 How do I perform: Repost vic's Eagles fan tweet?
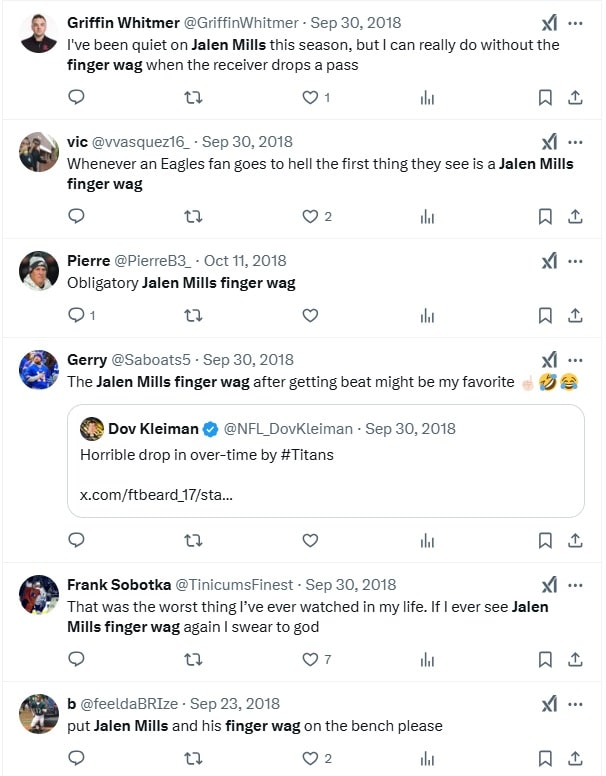(x=194, y=216)
